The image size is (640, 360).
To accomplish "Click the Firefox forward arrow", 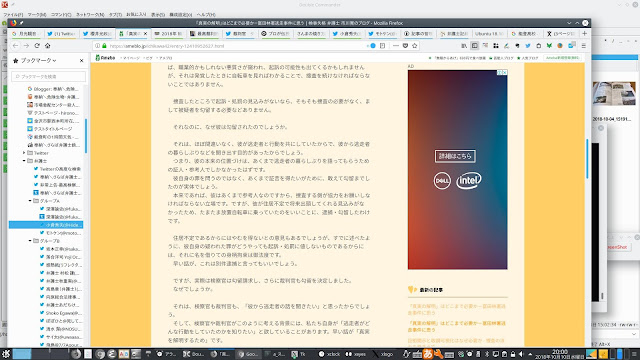I will [x=26, y=46].
